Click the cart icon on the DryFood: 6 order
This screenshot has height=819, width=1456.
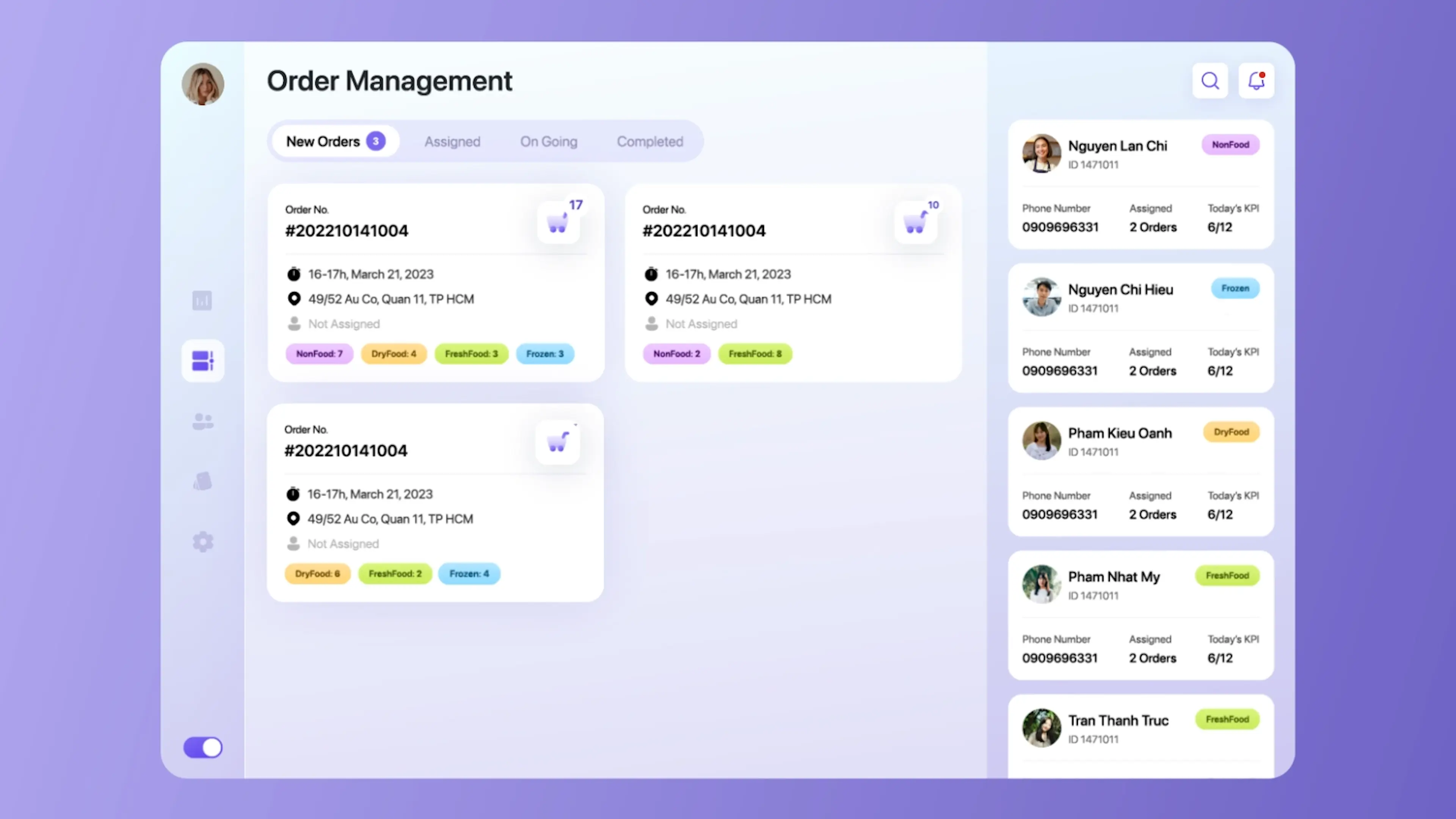(557, 442)
